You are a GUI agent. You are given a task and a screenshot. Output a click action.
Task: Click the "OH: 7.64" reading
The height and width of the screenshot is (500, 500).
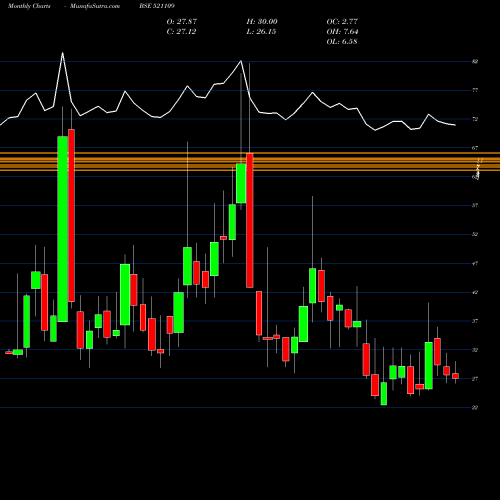[342, 32]
